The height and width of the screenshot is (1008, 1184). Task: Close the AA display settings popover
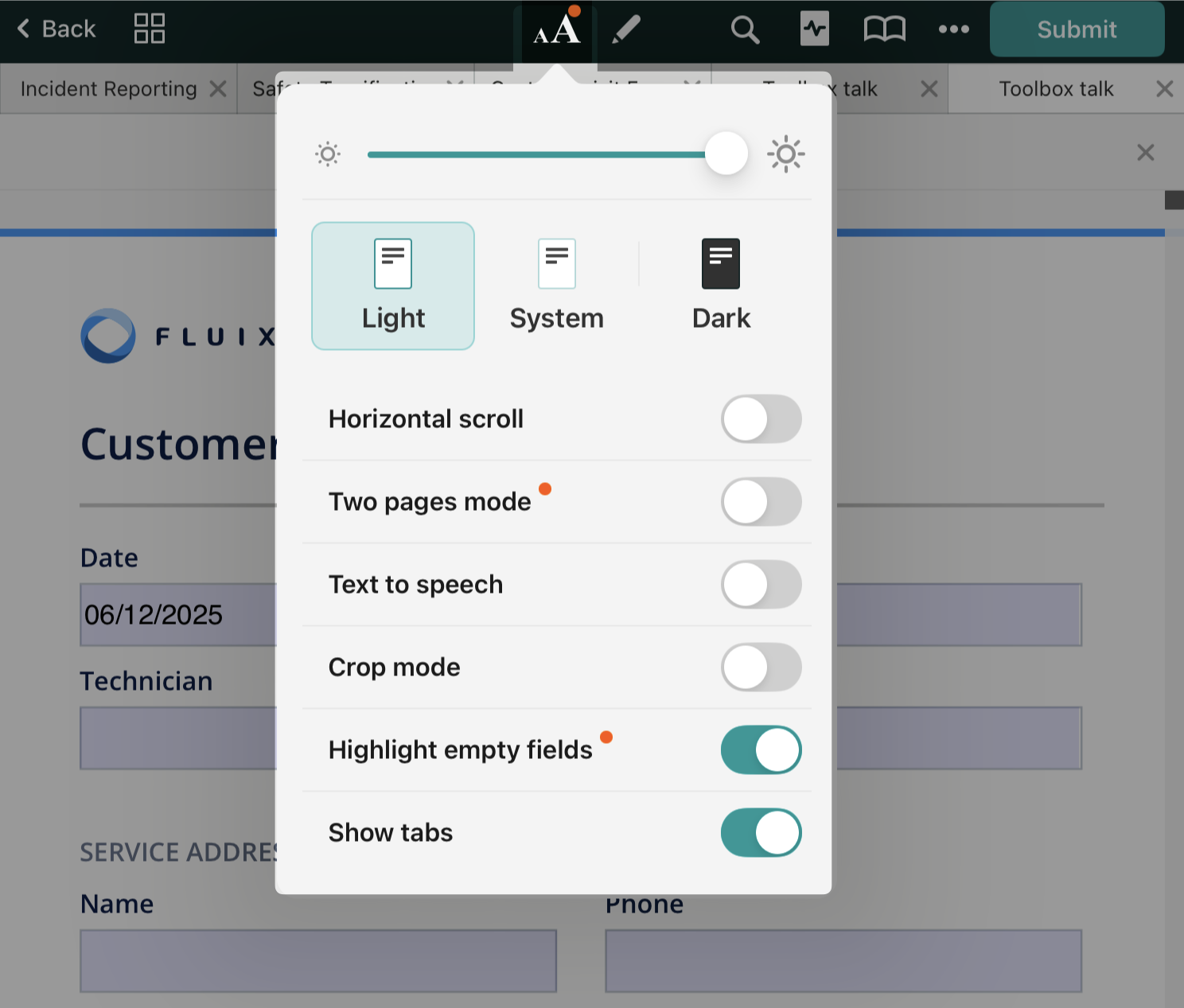556,30
